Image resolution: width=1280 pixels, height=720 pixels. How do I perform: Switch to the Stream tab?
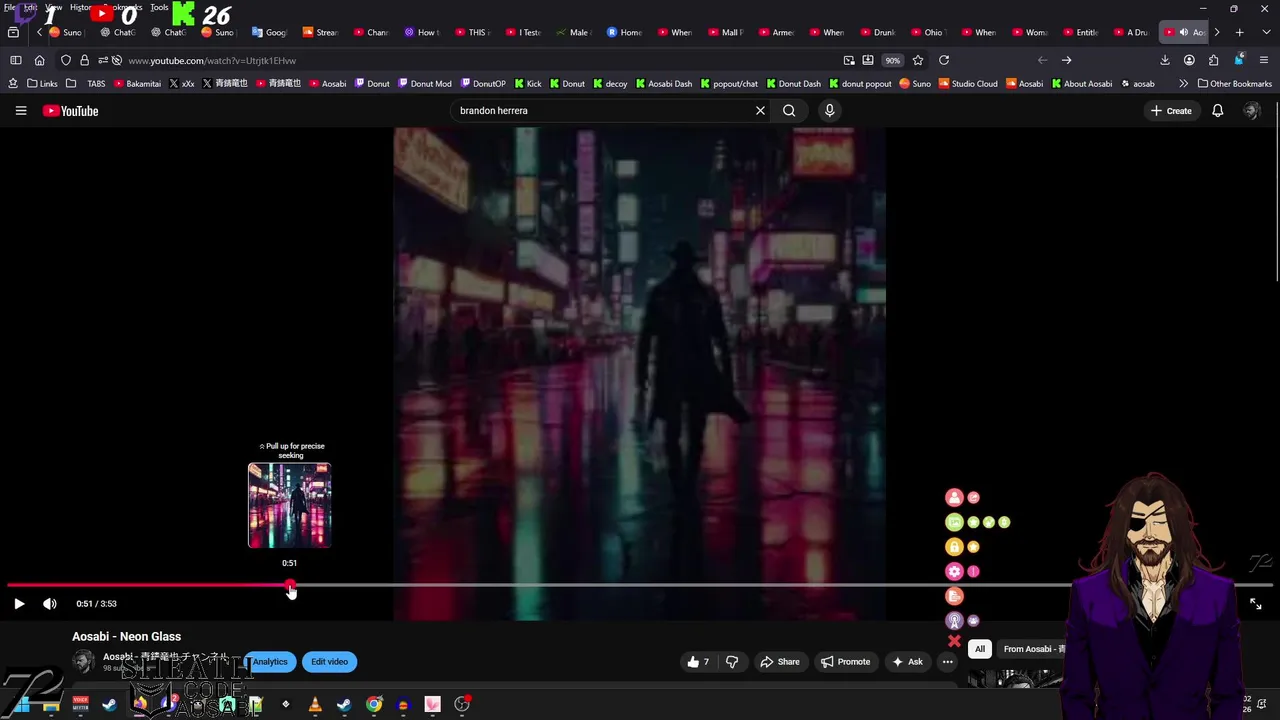coord(320,32)
